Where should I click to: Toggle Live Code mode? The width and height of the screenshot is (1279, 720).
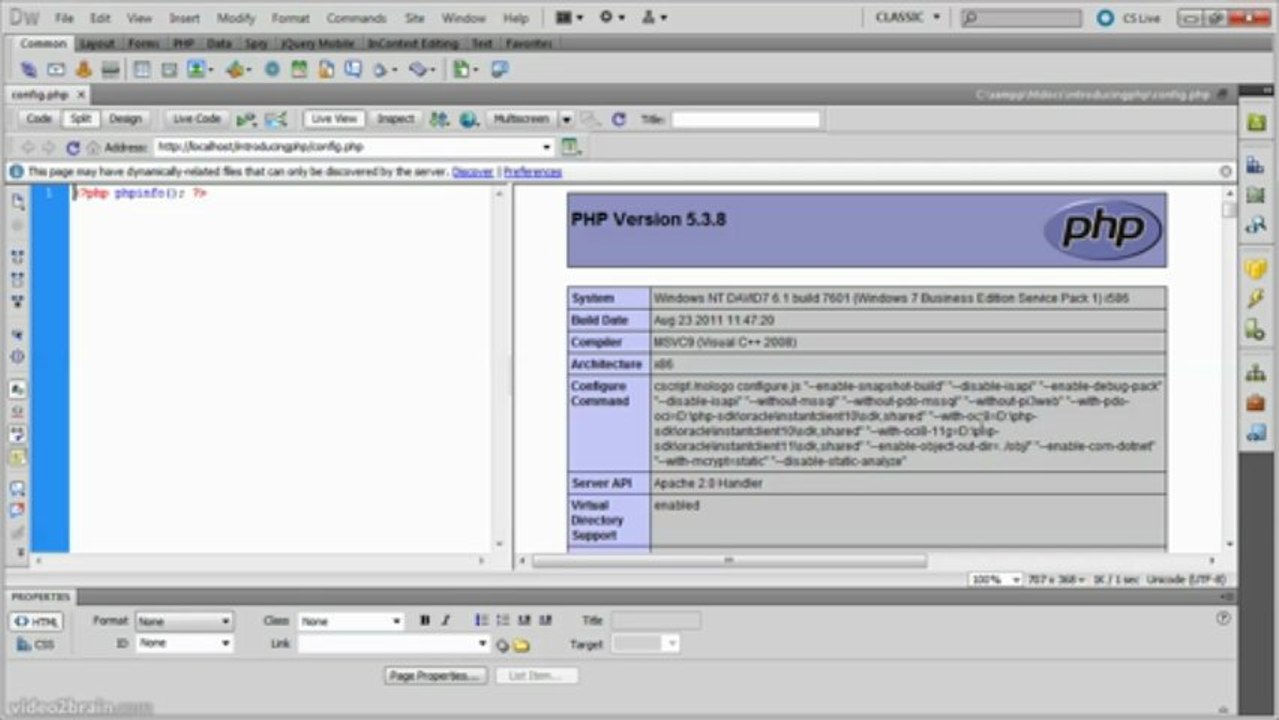pos(196,118)
